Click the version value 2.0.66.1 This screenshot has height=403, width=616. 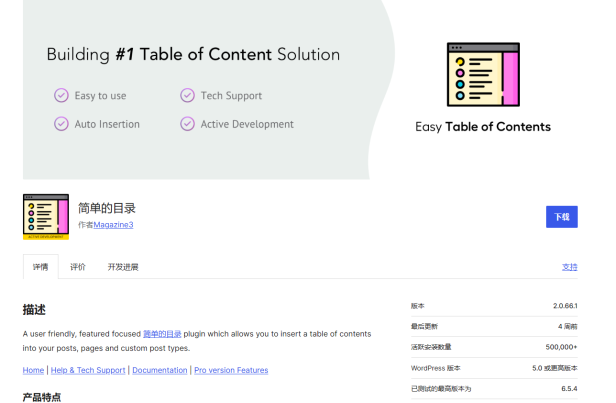click(565, 306)
